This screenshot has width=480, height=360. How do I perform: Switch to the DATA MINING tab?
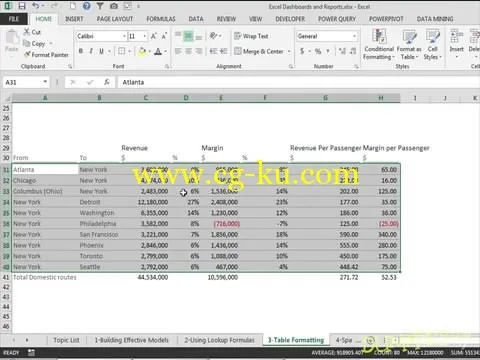point(435,19)
